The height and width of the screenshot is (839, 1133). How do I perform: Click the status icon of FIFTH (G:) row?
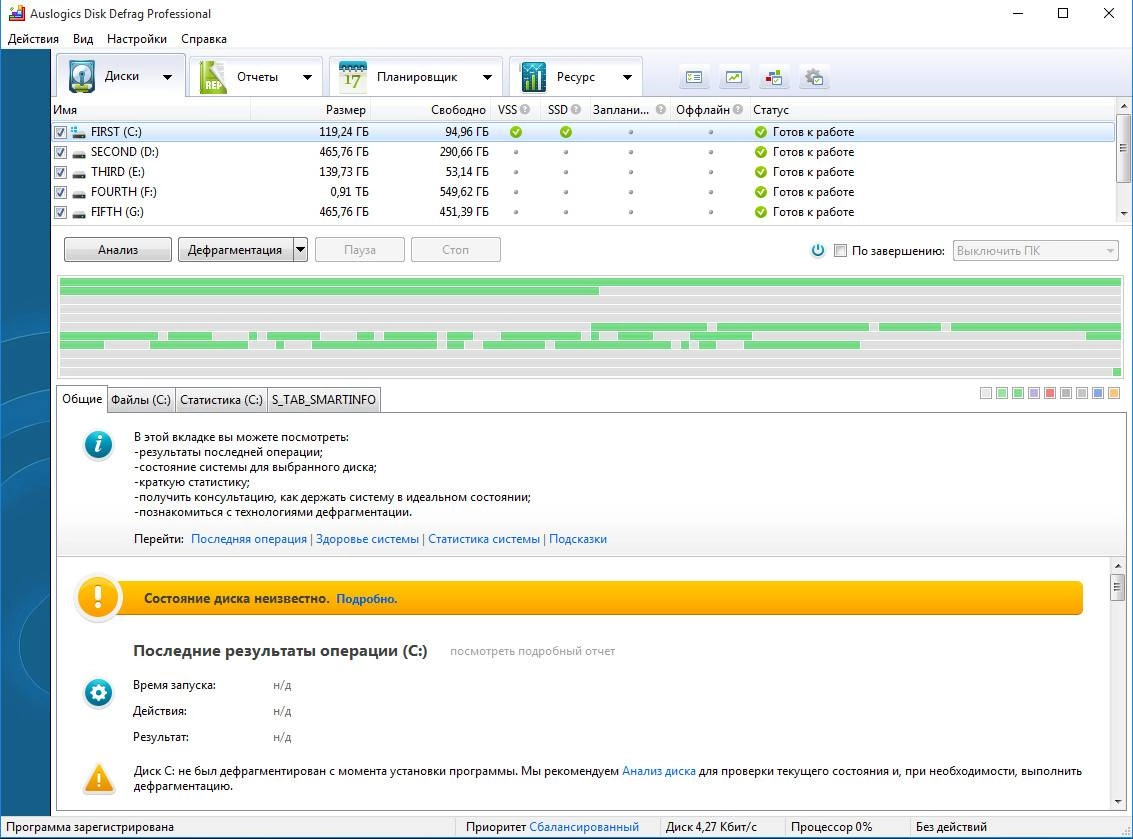tap(760, 212)
